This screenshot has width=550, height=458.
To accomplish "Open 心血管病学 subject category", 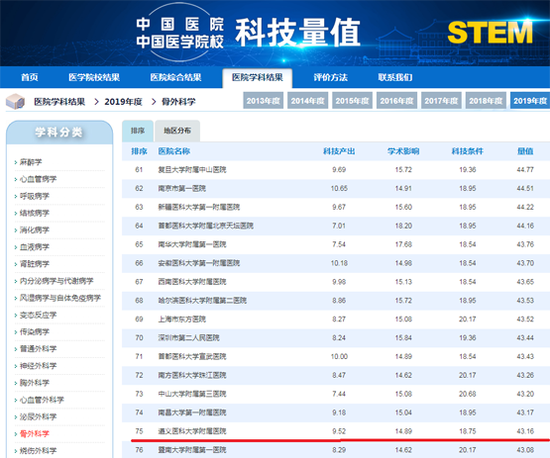I will coord(38,179).
